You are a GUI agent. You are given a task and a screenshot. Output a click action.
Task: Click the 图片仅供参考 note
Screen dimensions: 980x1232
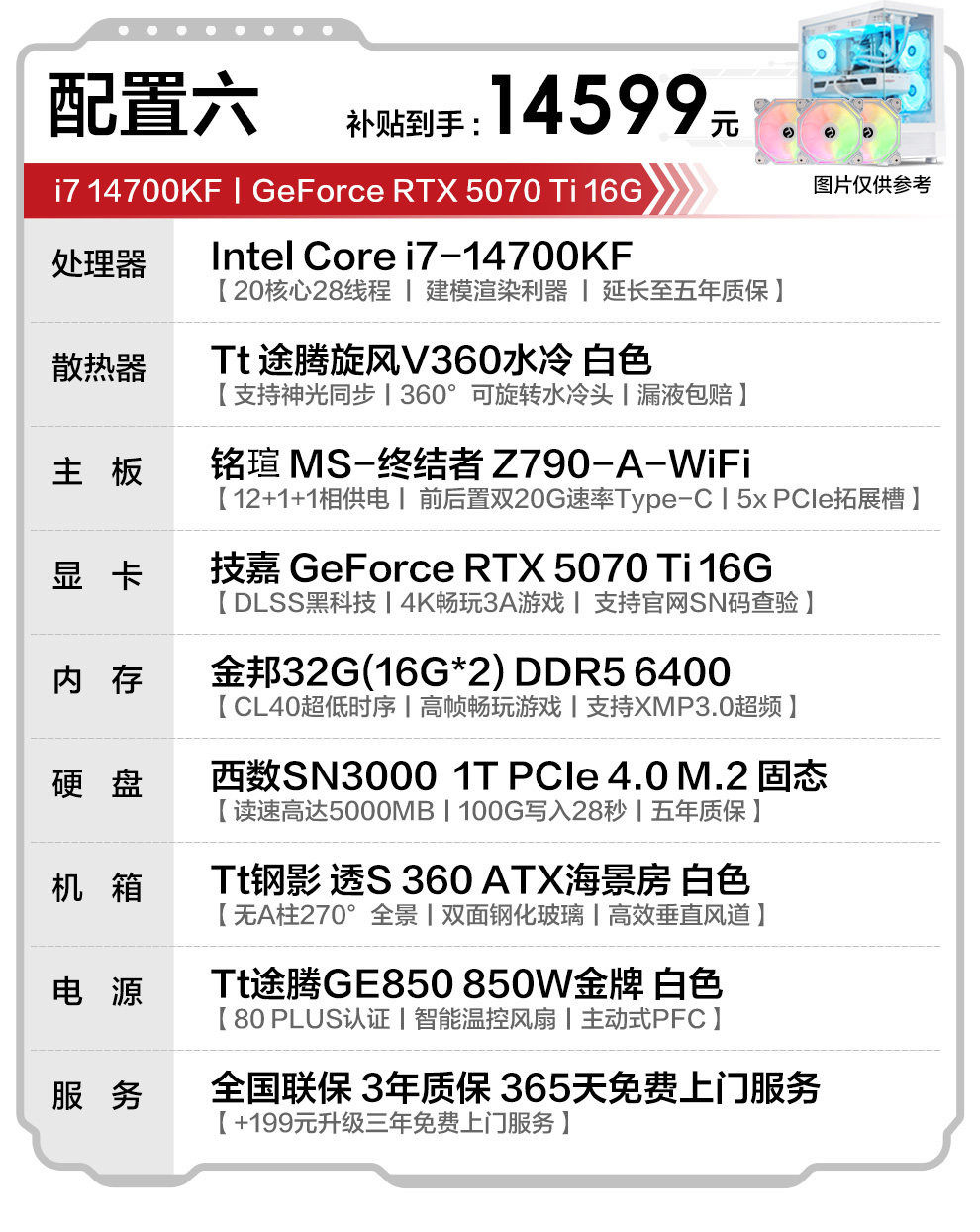click(872, 185)
